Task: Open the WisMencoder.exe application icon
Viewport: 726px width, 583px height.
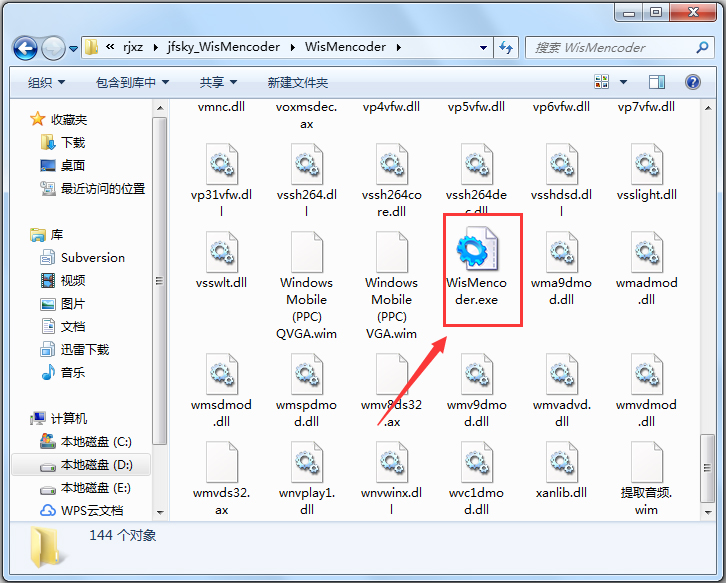Action: click(x=476, y=249)
